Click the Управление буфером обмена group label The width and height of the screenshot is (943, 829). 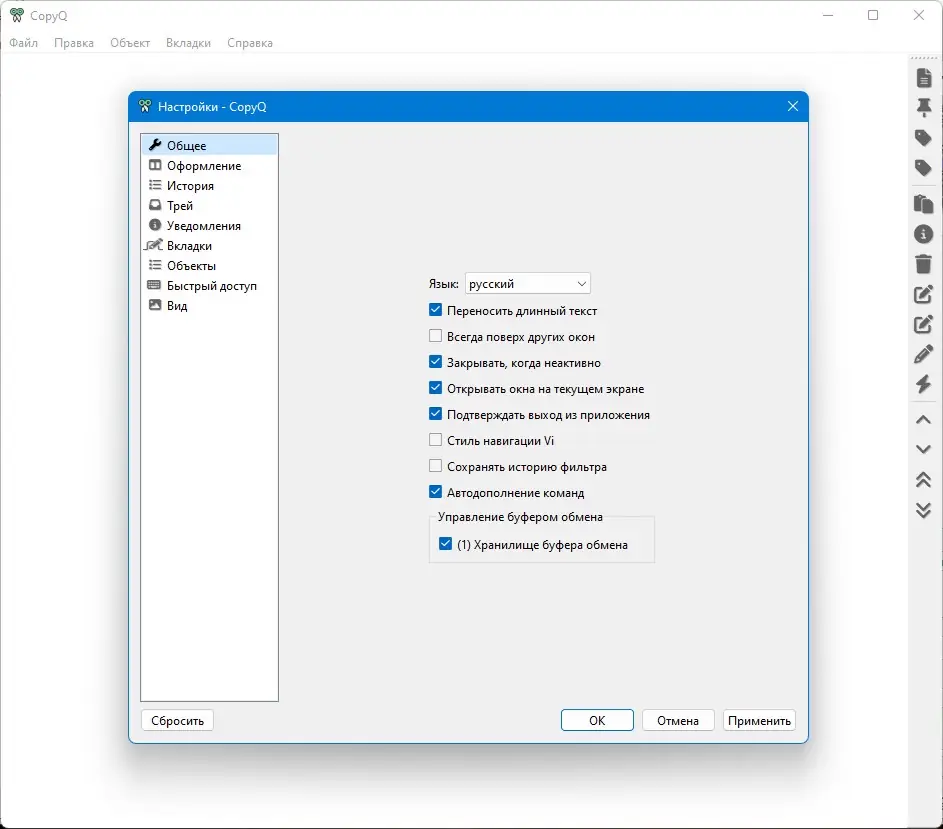point(520,517)
